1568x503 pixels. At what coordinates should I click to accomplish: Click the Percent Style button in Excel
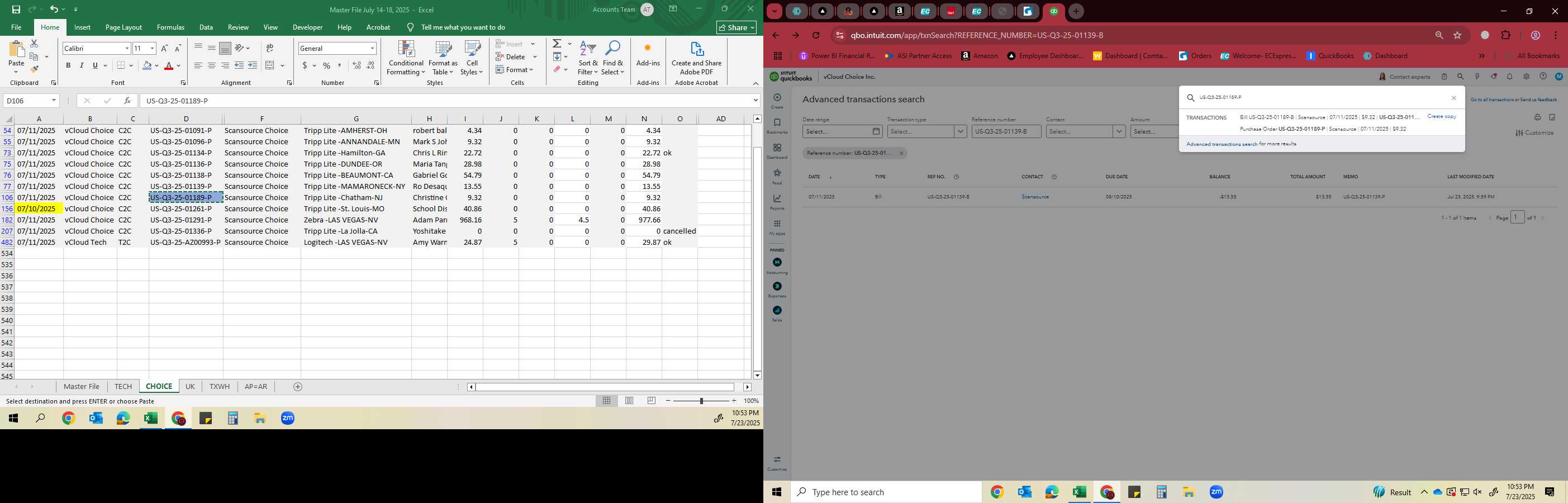[x=327, y=65]
